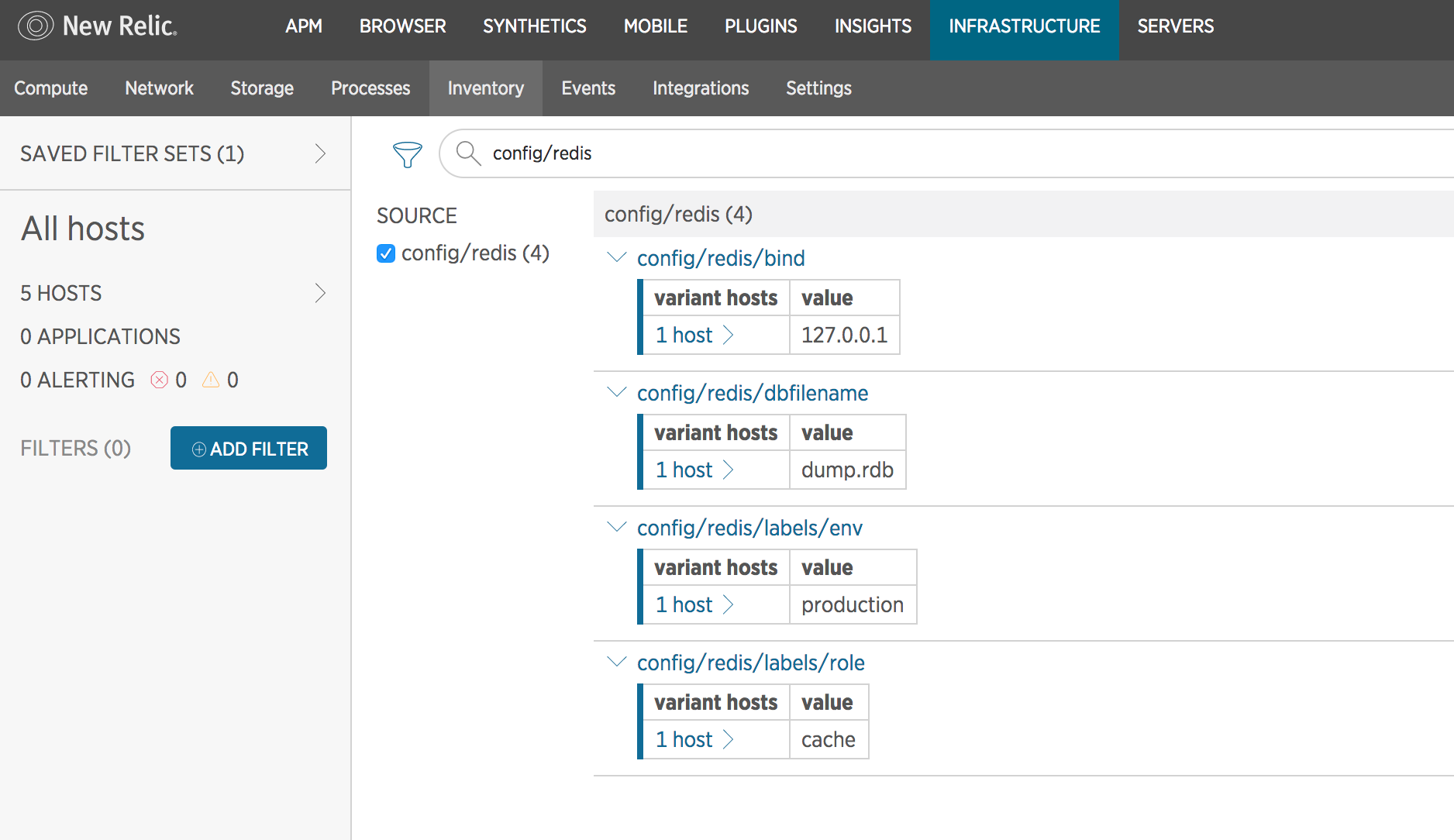Click the New Relic logo icon

coord(36,26)
